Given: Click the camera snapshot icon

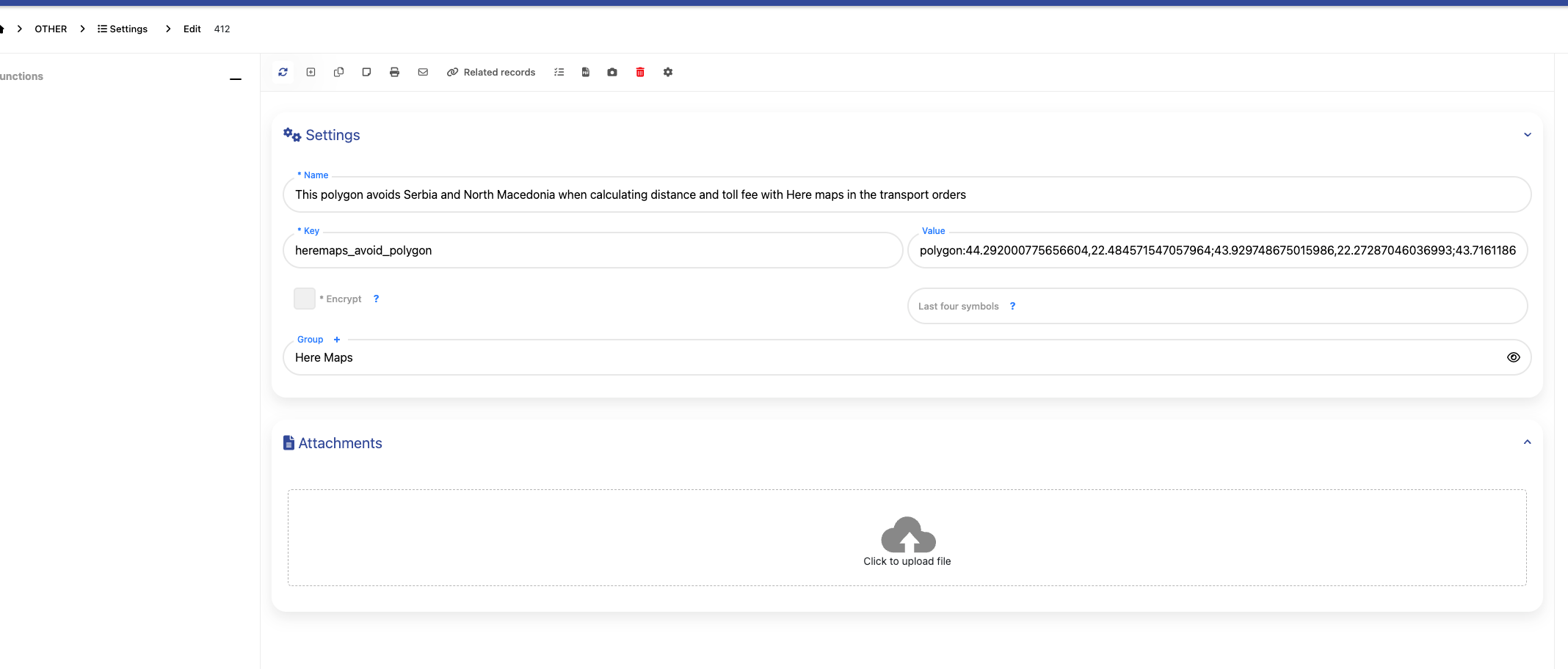Looking at the screenshot, I should point(612,72).
